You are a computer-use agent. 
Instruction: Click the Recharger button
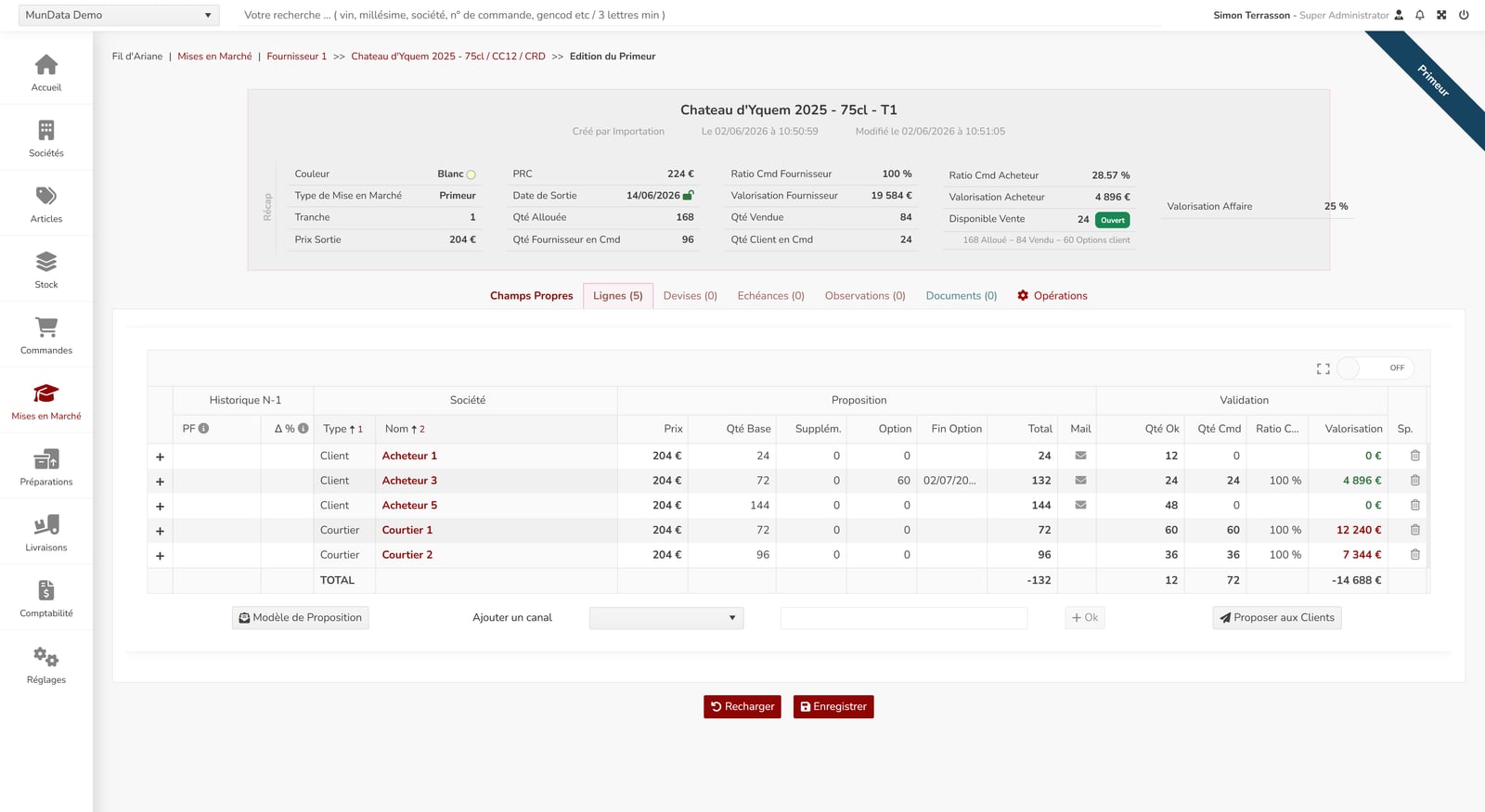(742, 707)
